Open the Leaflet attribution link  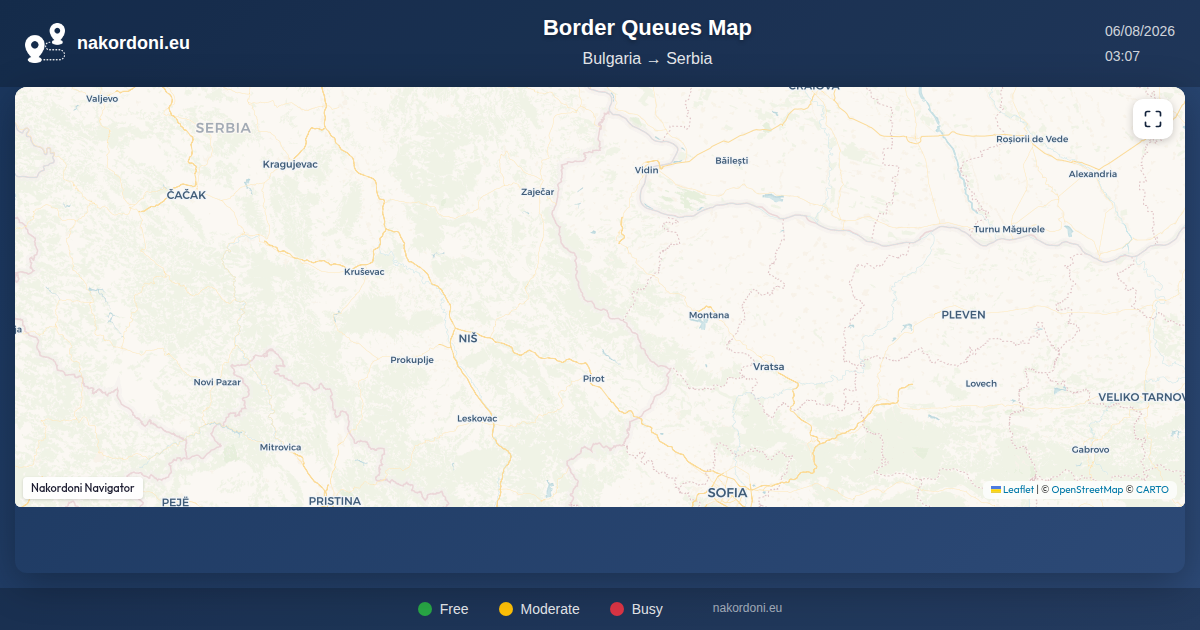pyautogui.click(x=1012, y=490)
